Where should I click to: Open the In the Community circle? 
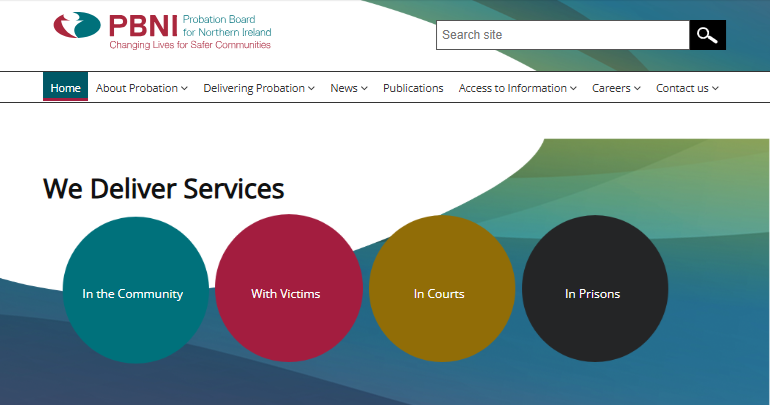[136, 290]
